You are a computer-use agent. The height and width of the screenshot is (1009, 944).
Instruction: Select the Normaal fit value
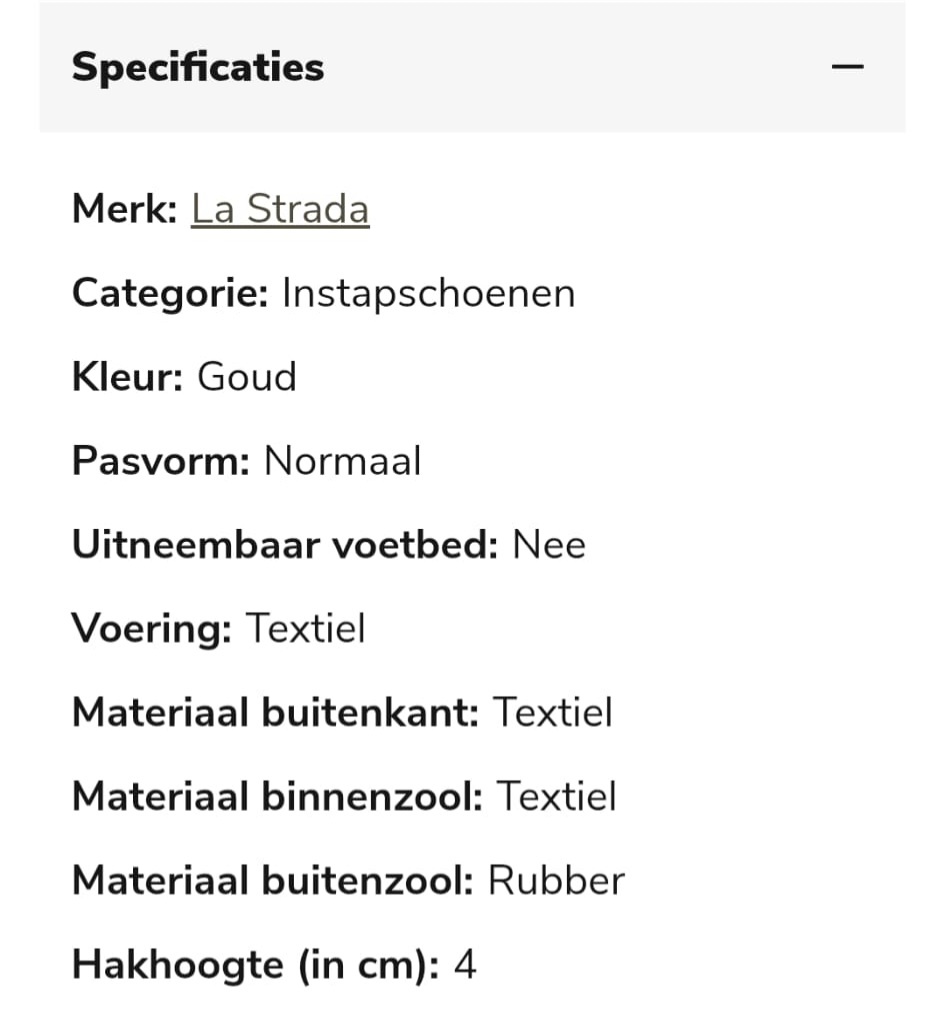coord(342,462)
